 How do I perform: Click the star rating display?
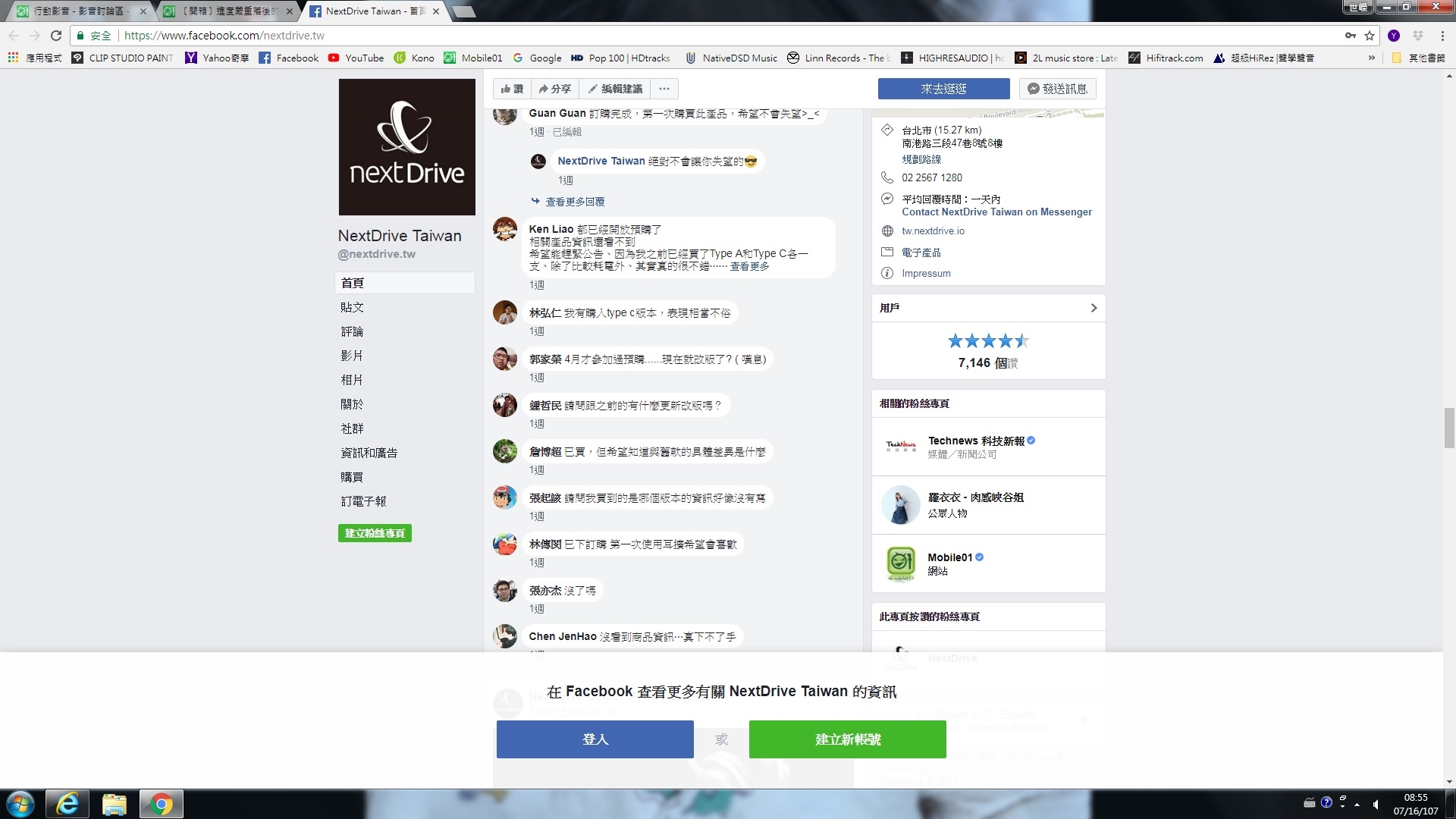coord(988,340)
